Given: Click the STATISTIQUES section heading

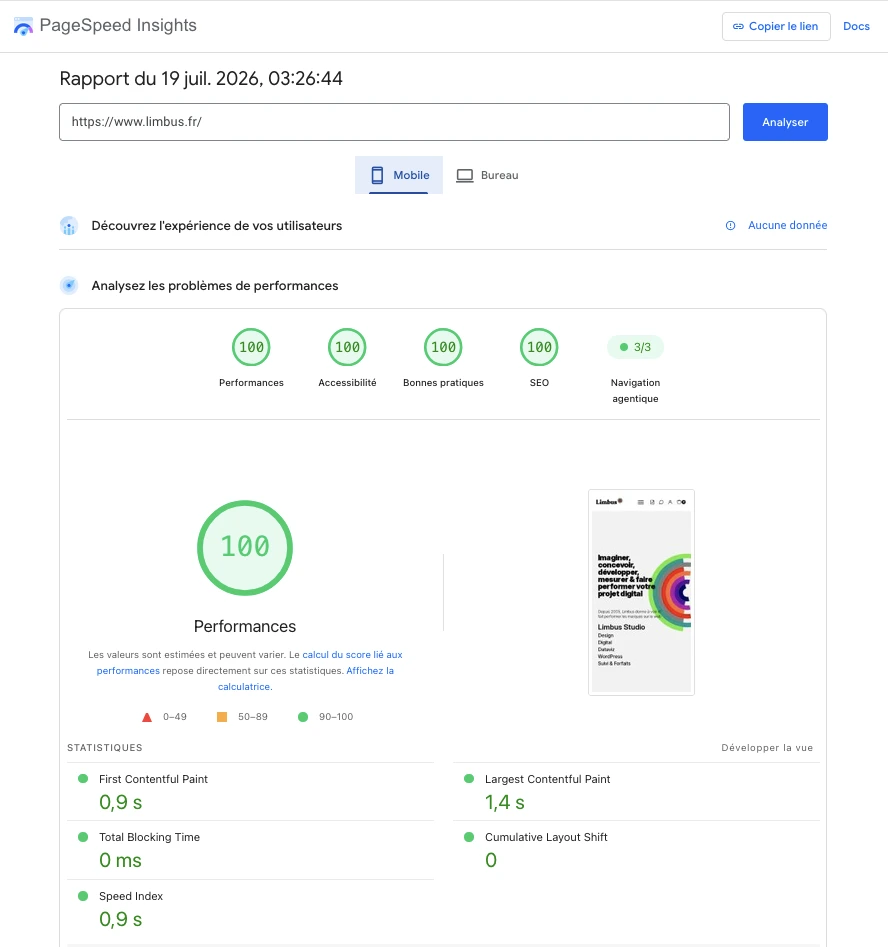Looking at the screenshot, I should coord(105,748).
